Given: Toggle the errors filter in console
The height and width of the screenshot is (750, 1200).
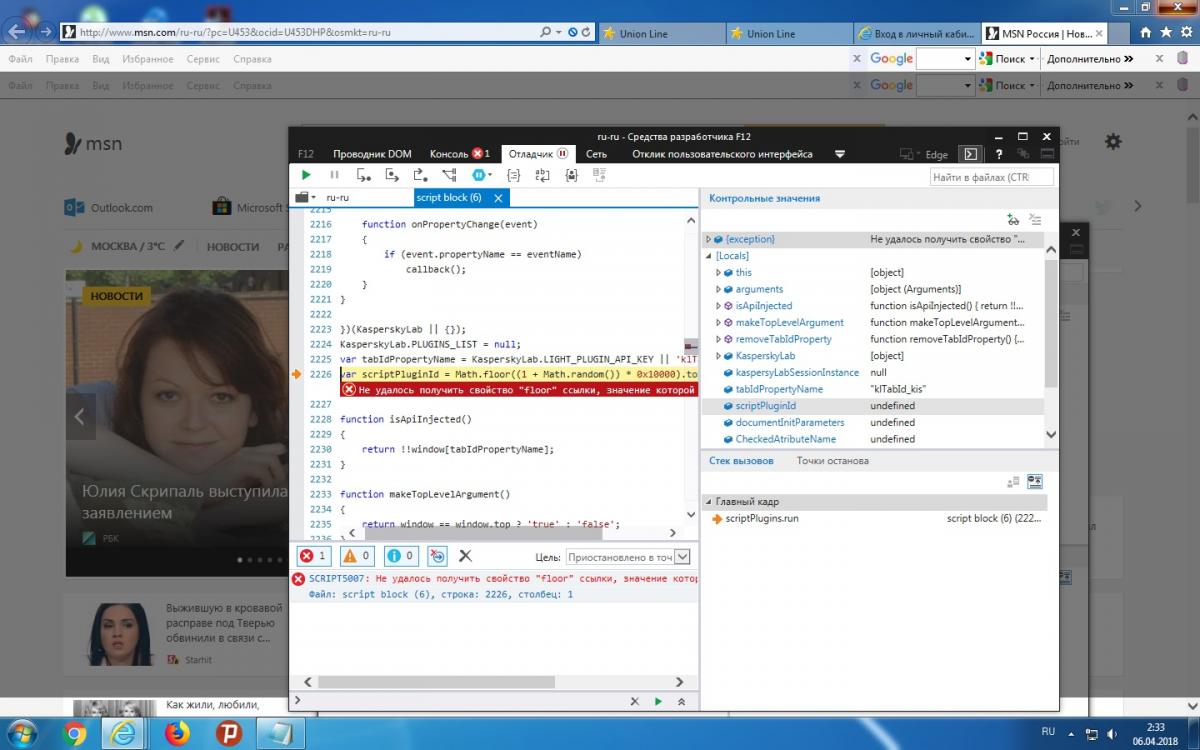Looking at the screenshot, I should point(313,556).
